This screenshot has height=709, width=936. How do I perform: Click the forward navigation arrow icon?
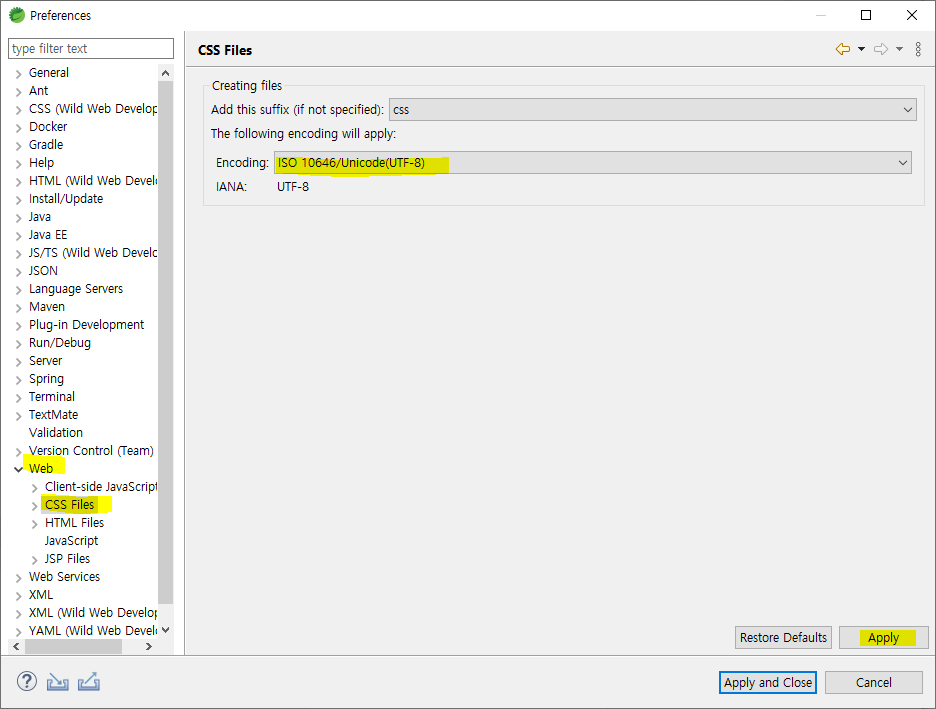tap(880, 49)
